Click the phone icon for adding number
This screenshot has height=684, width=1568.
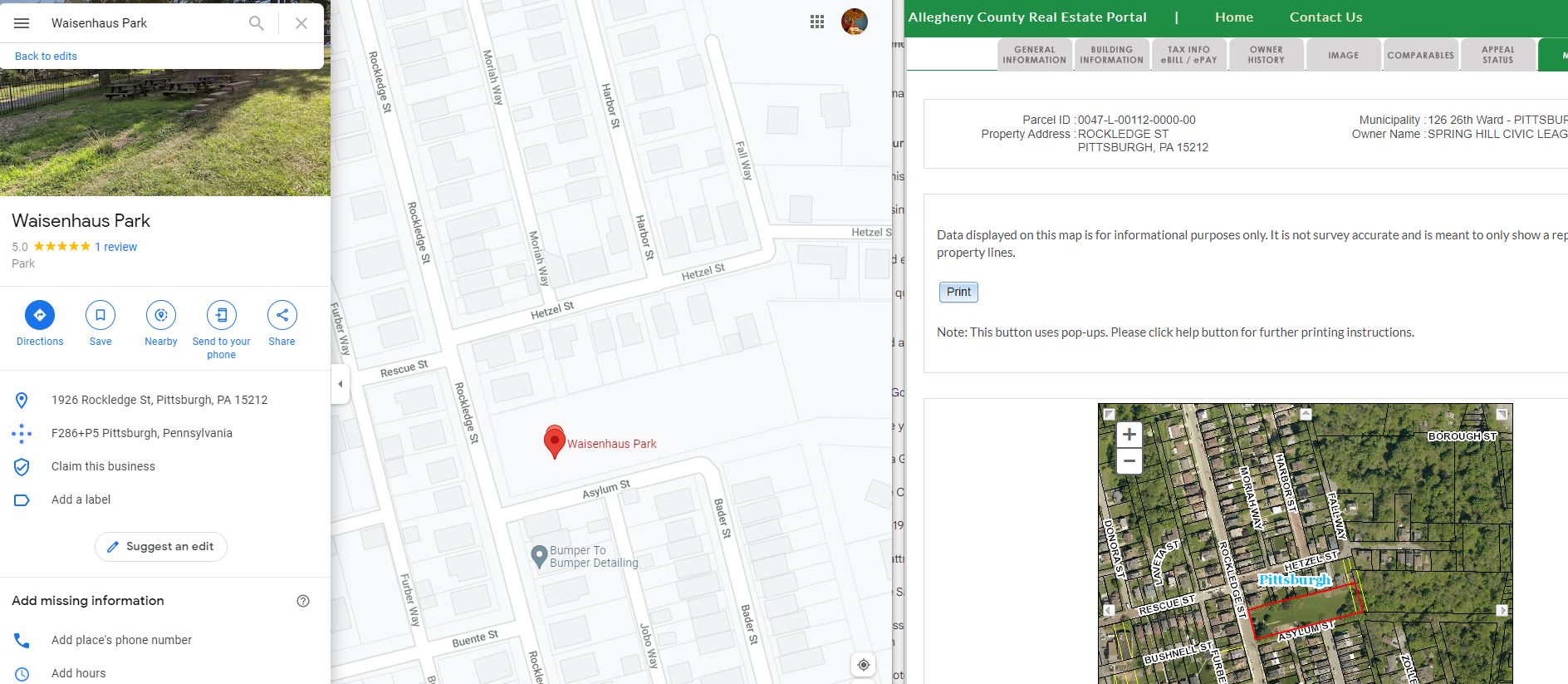pyautogui.click(x=22, y=640)
